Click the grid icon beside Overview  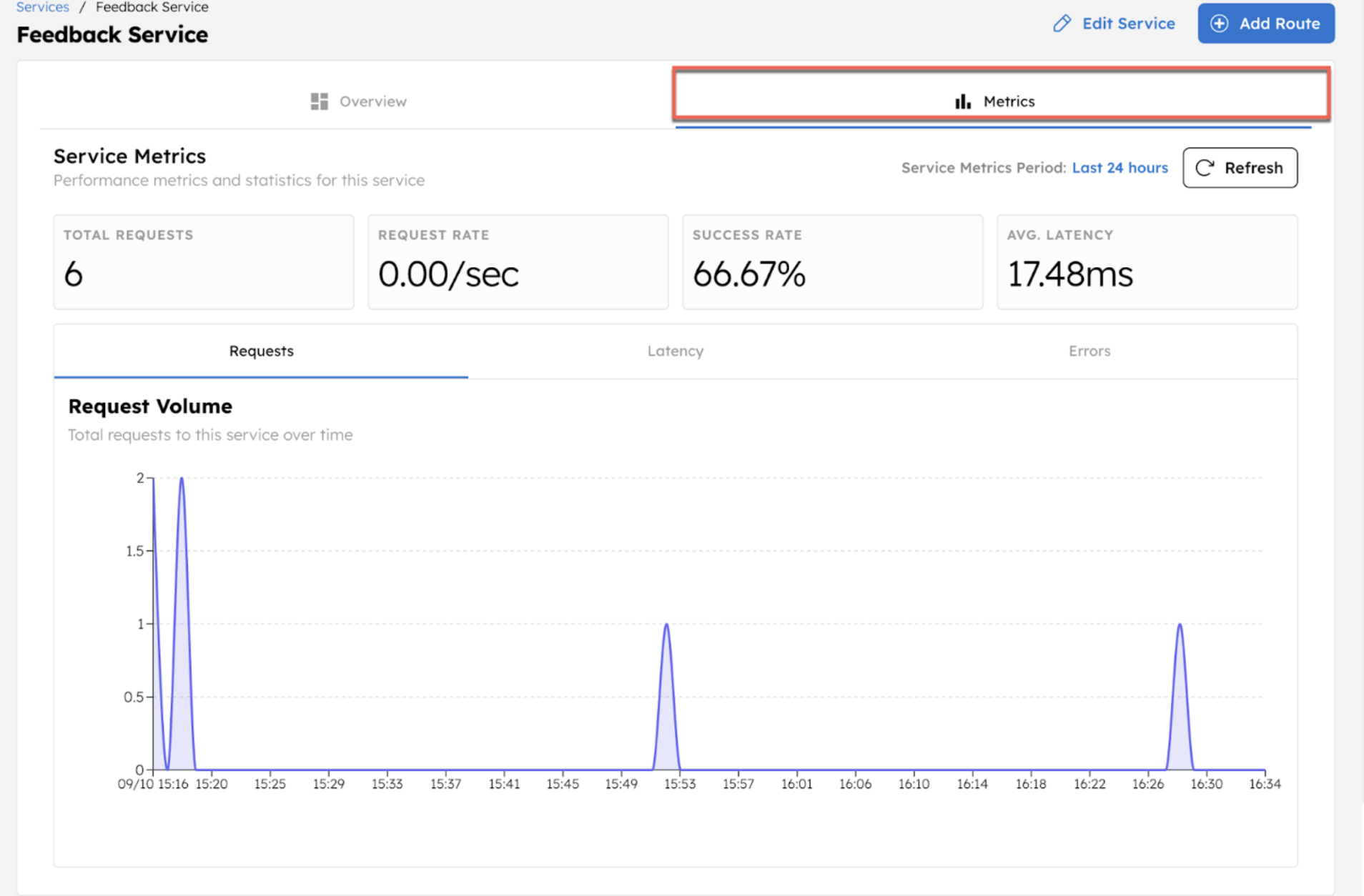pyautogui.click(x=319, y=101)
